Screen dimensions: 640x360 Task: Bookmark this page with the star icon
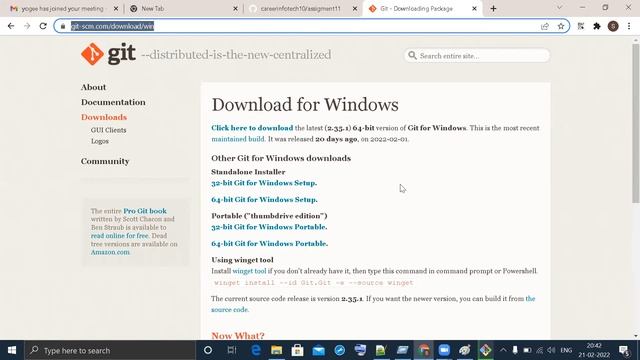[561, 26]
